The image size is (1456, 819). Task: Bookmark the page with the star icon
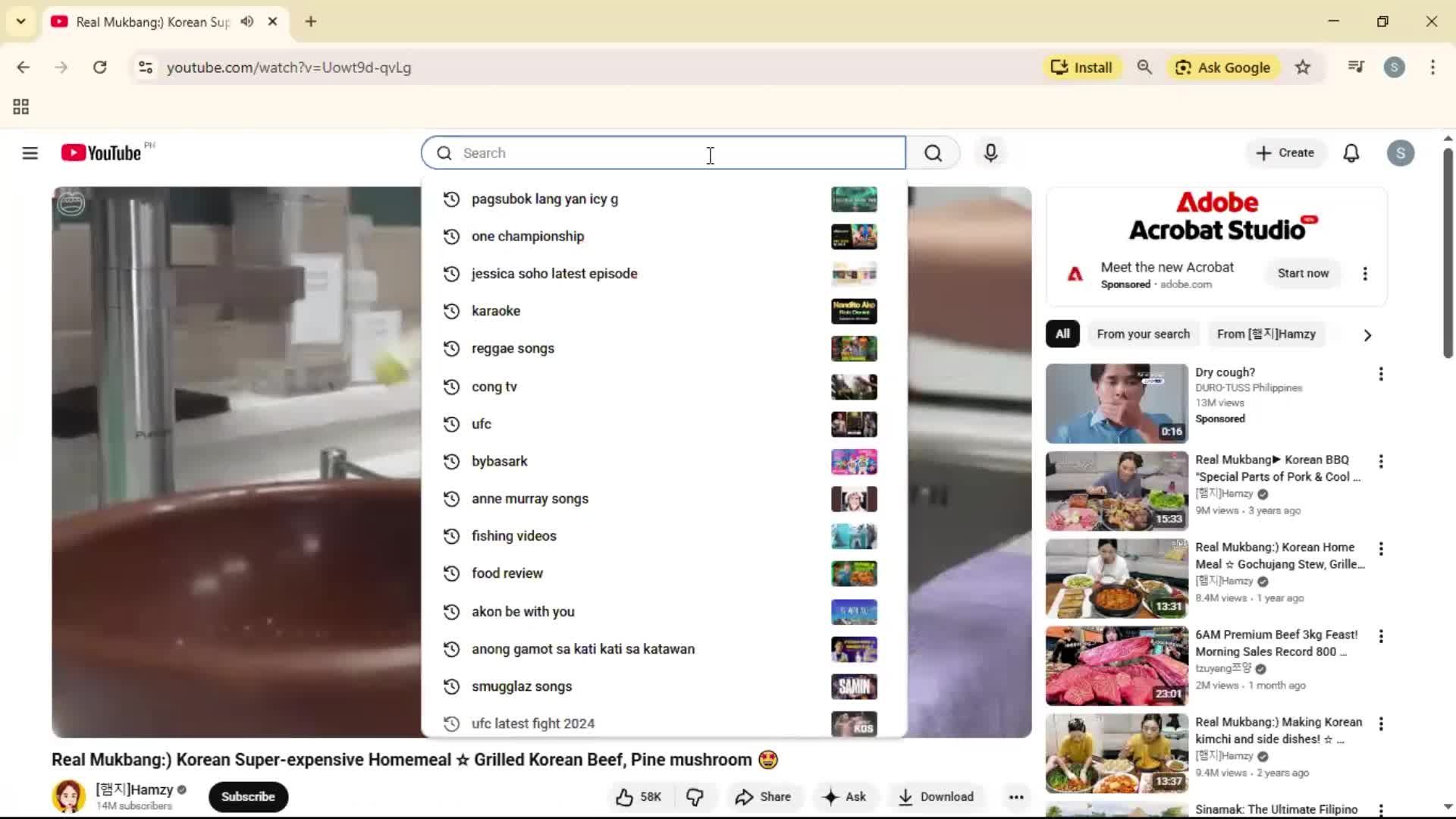click(1303, 67)
